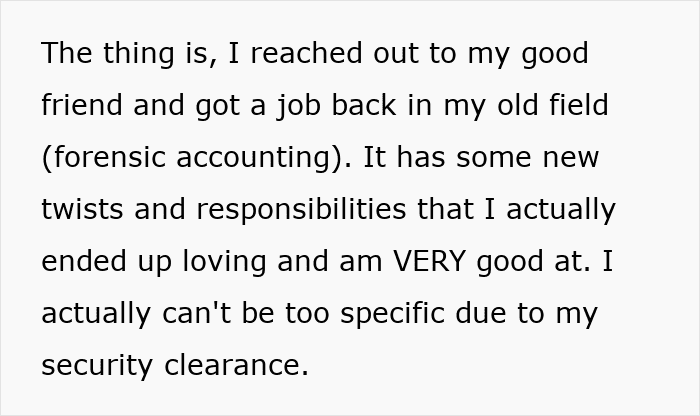Click the word "clearance" in the last line
The image size is (700, 416).
coord(236,365)
